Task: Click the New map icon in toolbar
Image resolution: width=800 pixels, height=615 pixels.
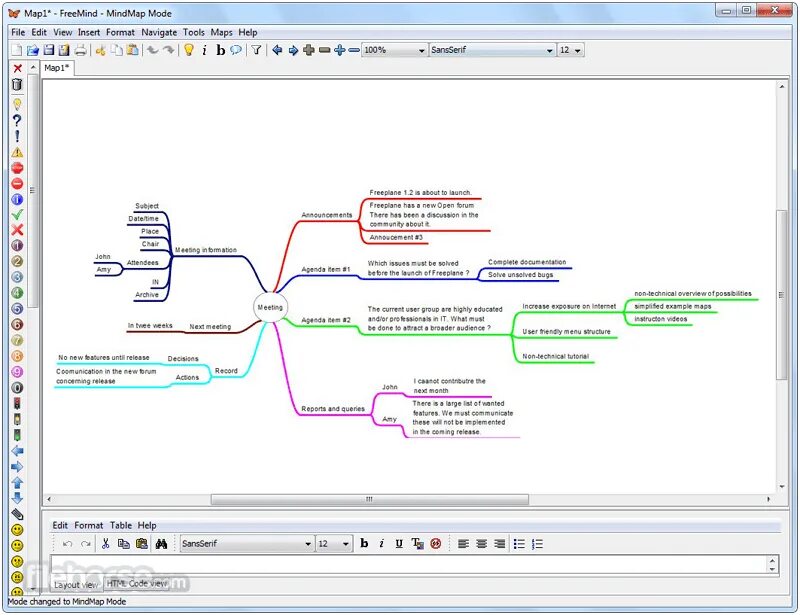Action: point(17,50)
